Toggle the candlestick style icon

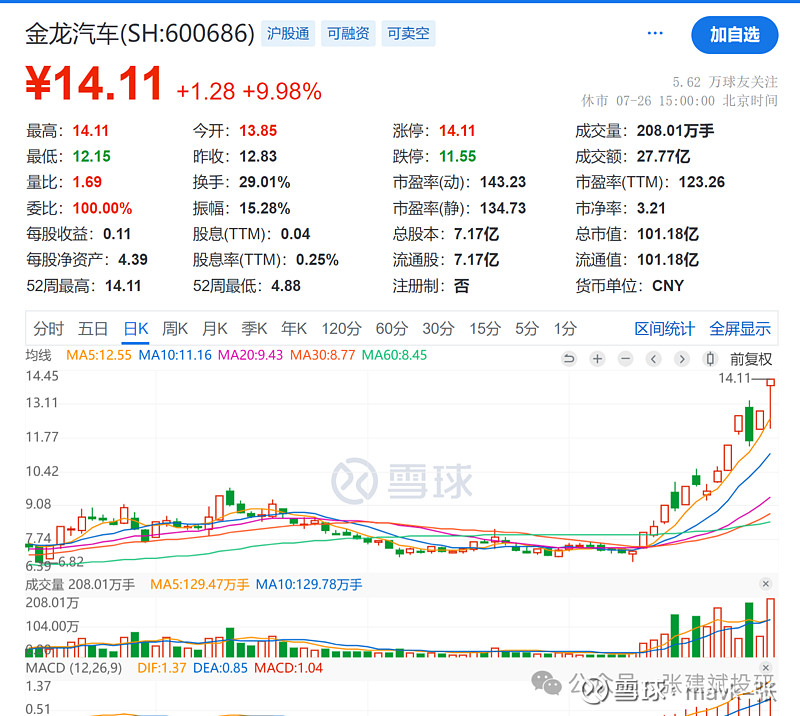pyautogui.click(x=710, y=359)
